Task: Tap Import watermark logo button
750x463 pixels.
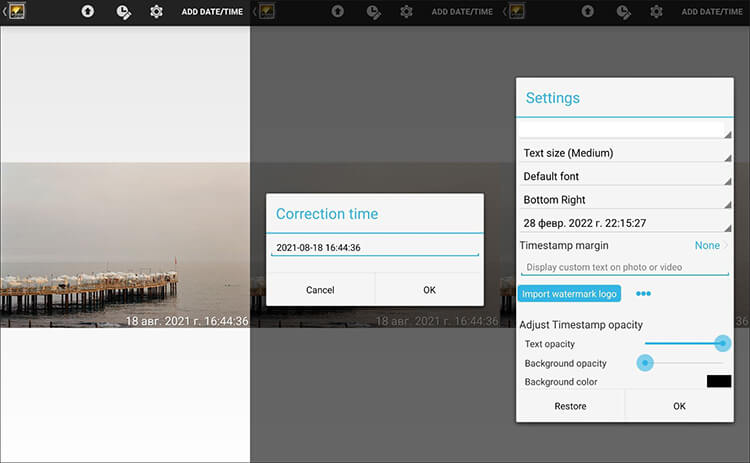Action: (x=569, y=294)
